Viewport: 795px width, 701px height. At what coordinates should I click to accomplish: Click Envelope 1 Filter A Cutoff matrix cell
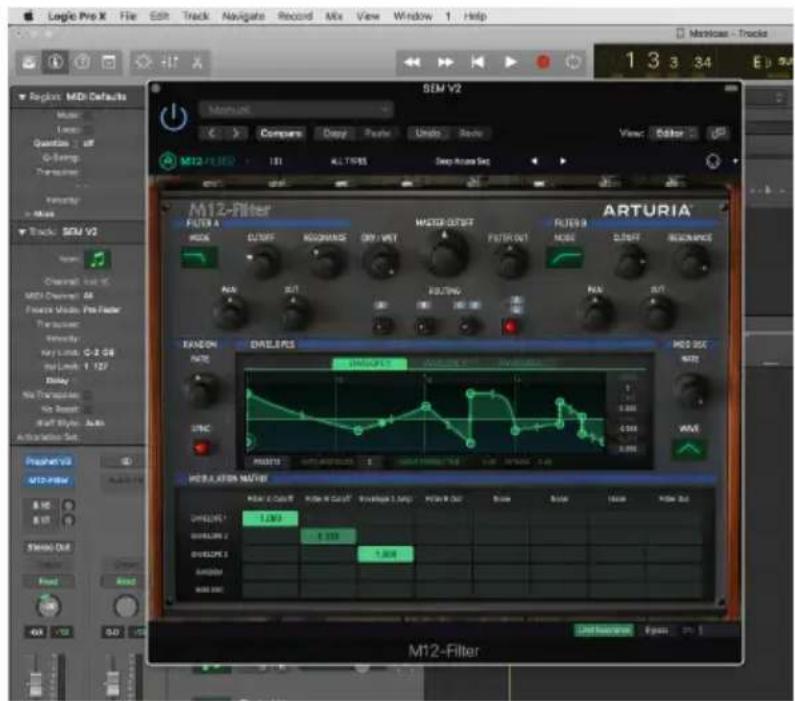pyautogui.click(x=270, y=519)
